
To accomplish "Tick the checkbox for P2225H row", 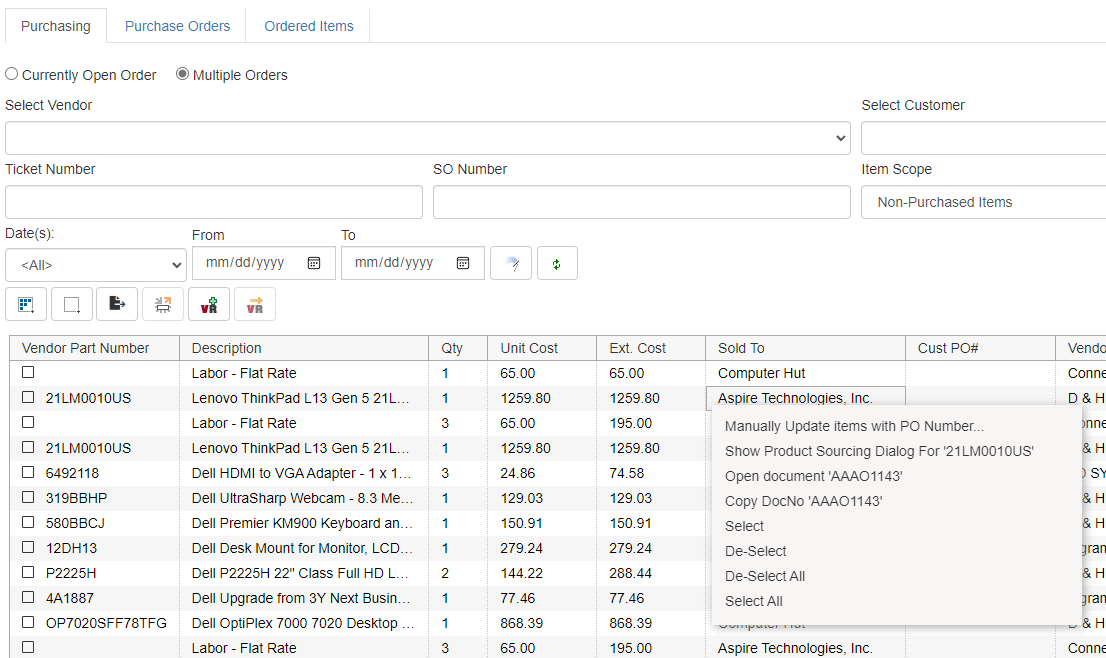I will click(28, 573).
